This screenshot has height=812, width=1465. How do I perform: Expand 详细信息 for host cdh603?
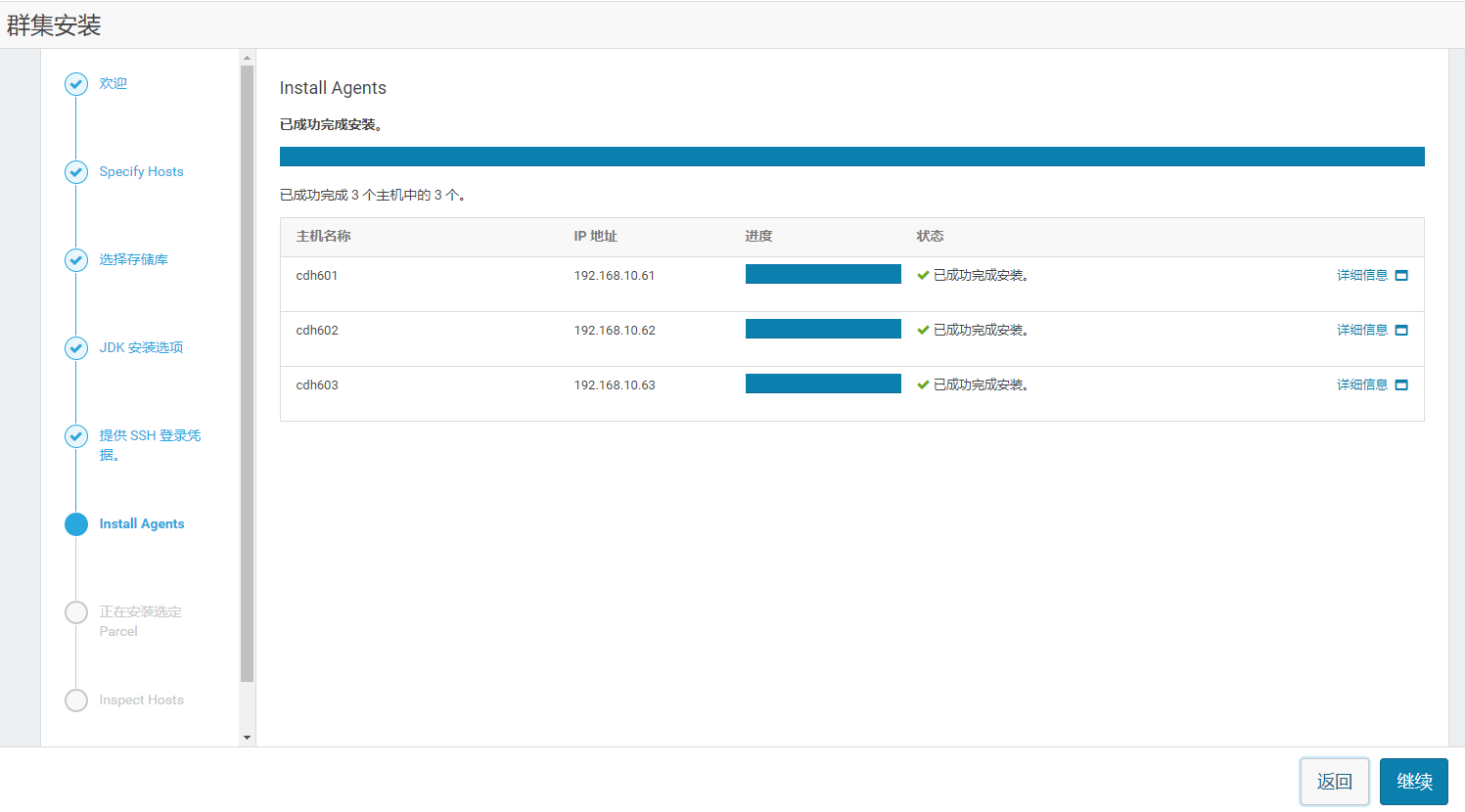(1362, 385)
